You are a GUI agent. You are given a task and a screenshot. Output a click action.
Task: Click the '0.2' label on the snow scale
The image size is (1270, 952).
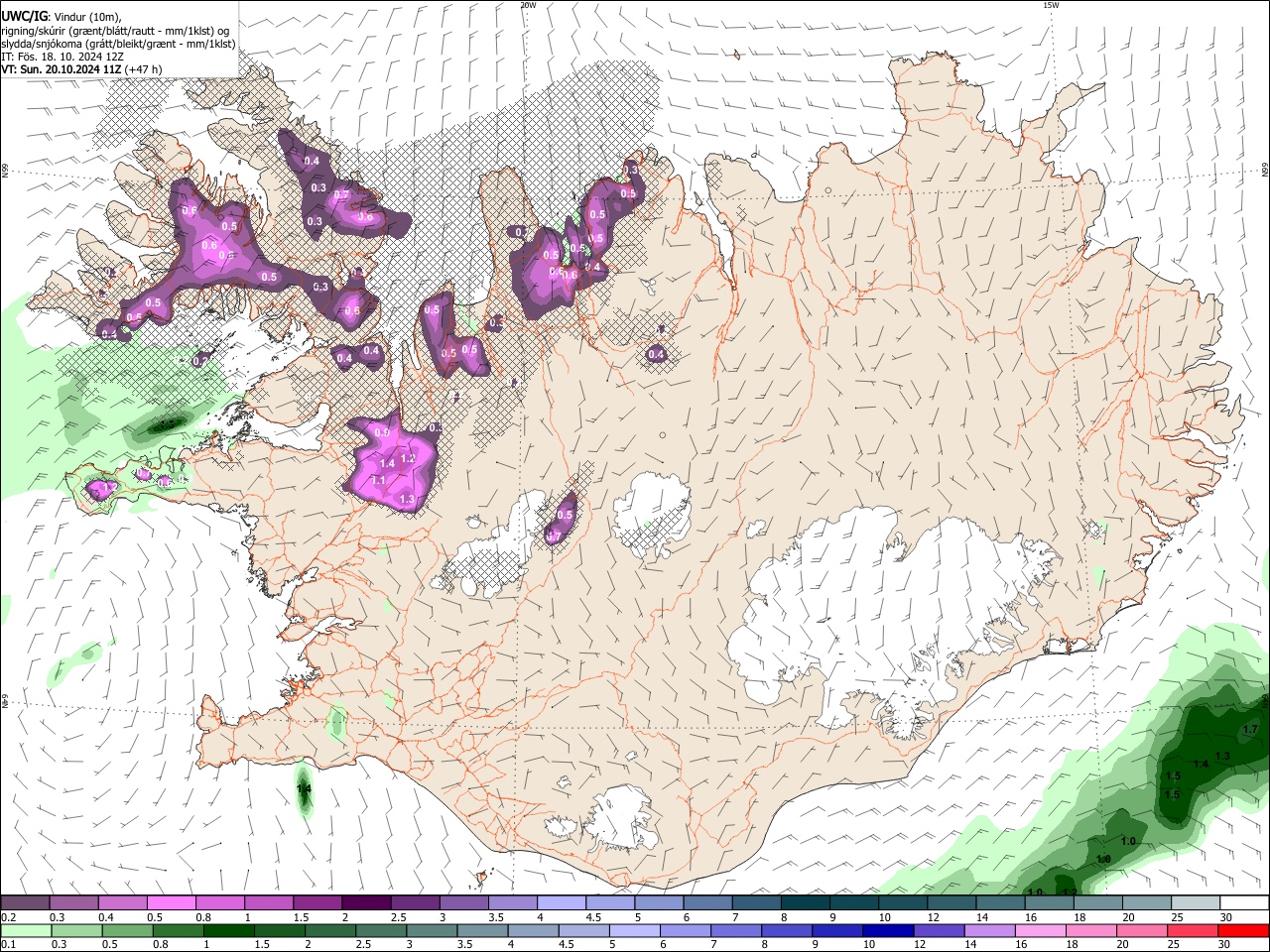point(7,917)
